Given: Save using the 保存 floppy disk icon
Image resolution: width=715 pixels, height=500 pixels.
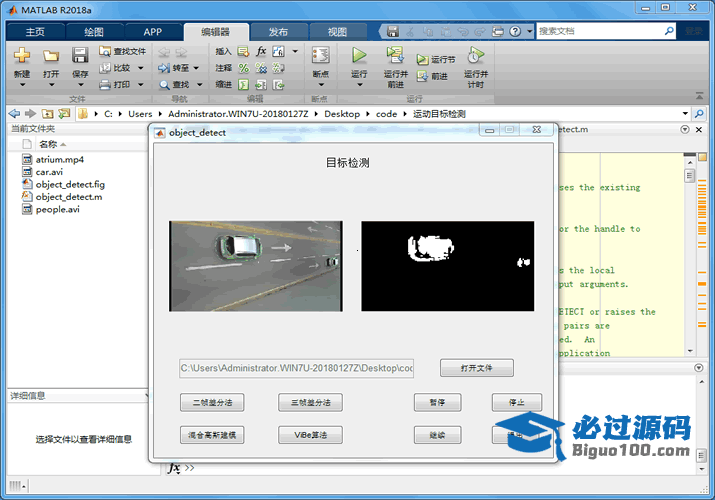Looking at the screenshot, I should (x=80, y=56).
